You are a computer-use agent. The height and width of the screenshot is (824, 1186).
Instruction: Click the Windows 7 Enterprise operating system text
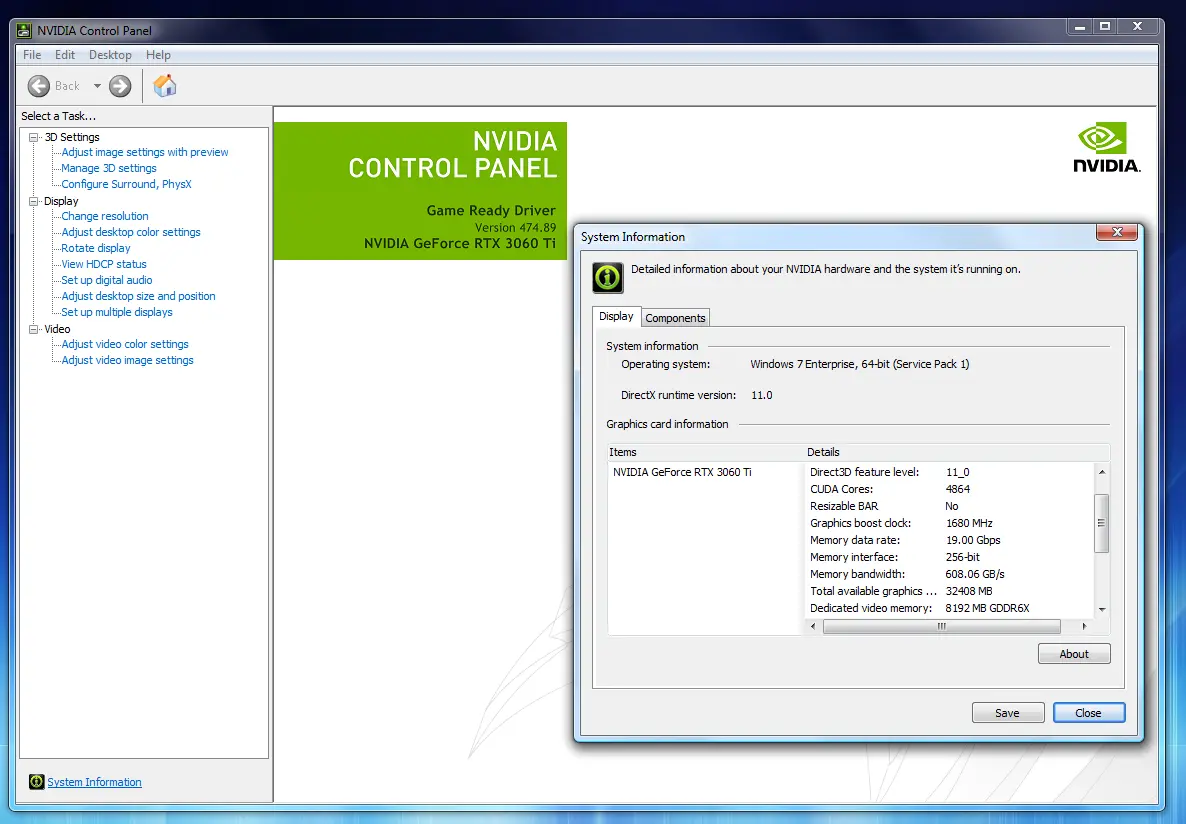point(859,364)
